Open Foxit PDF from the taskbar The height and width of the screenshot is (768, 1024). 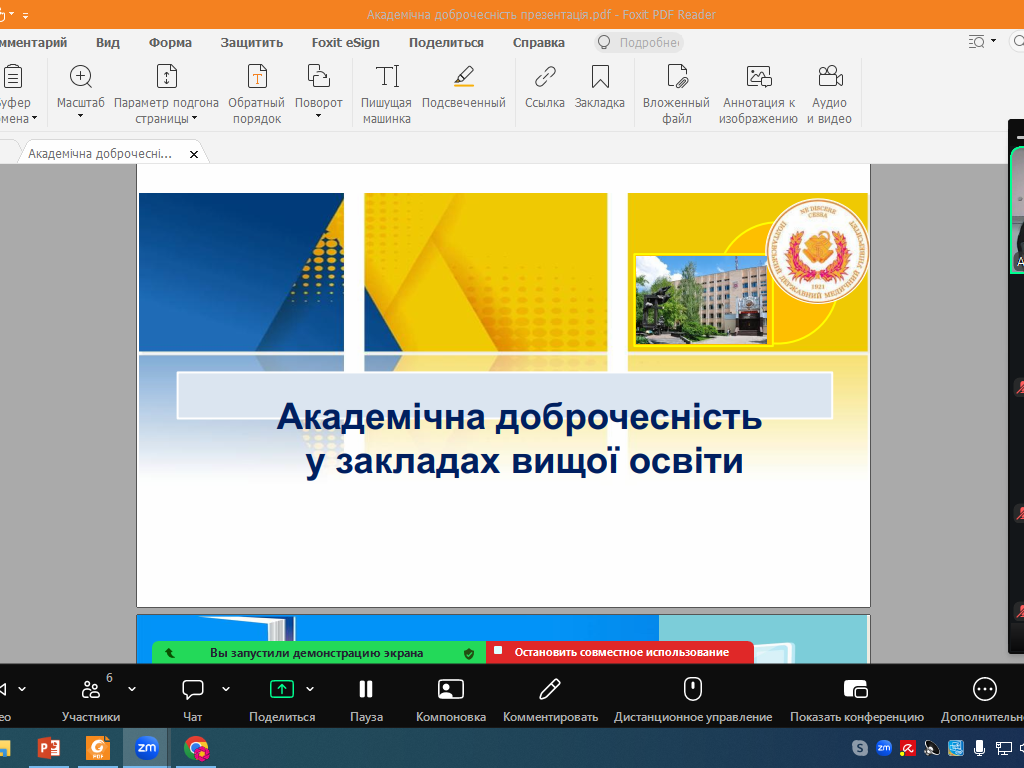(98, 748)
